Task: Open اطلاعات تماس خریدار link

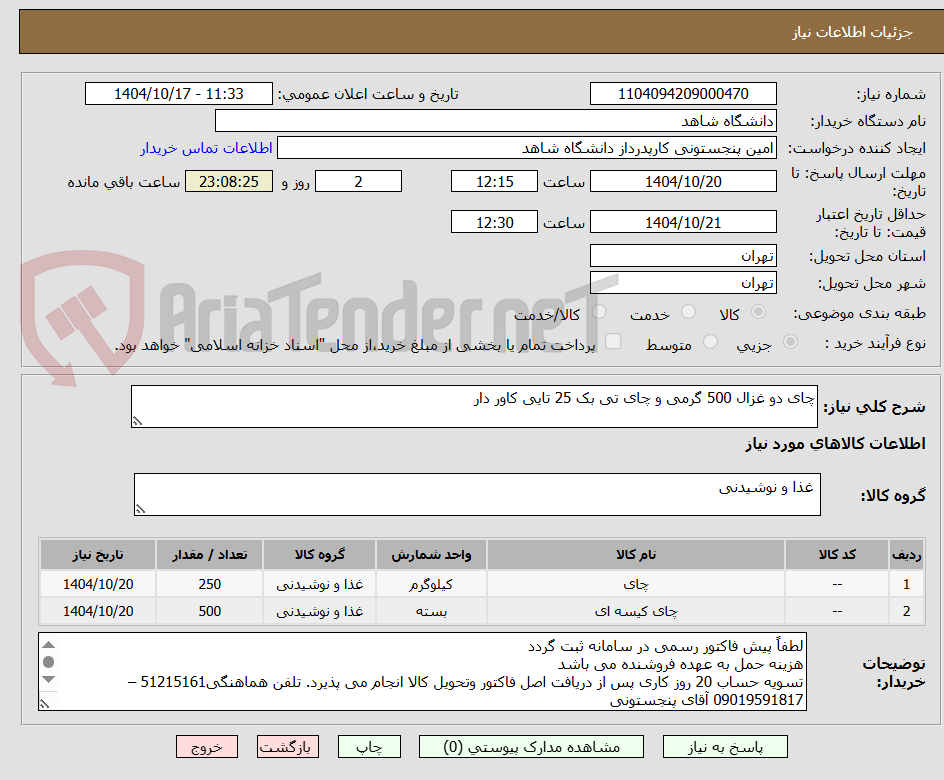Action: (x=206, y=148)
